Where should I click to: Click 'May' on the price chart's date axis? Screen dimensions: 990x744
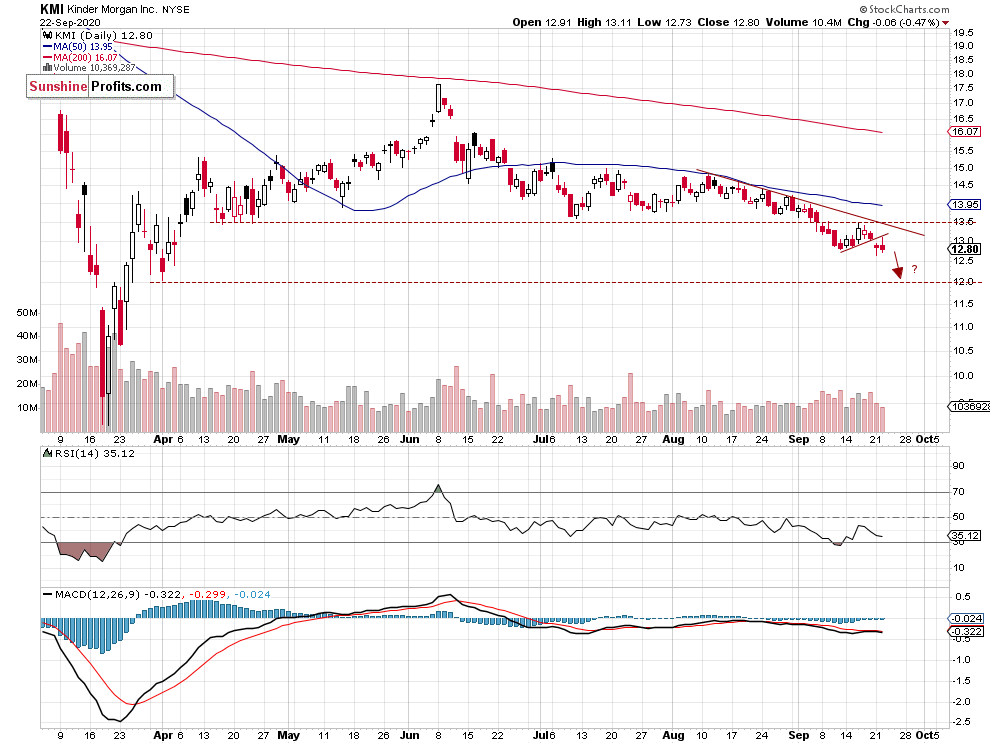tap(289, 439)
